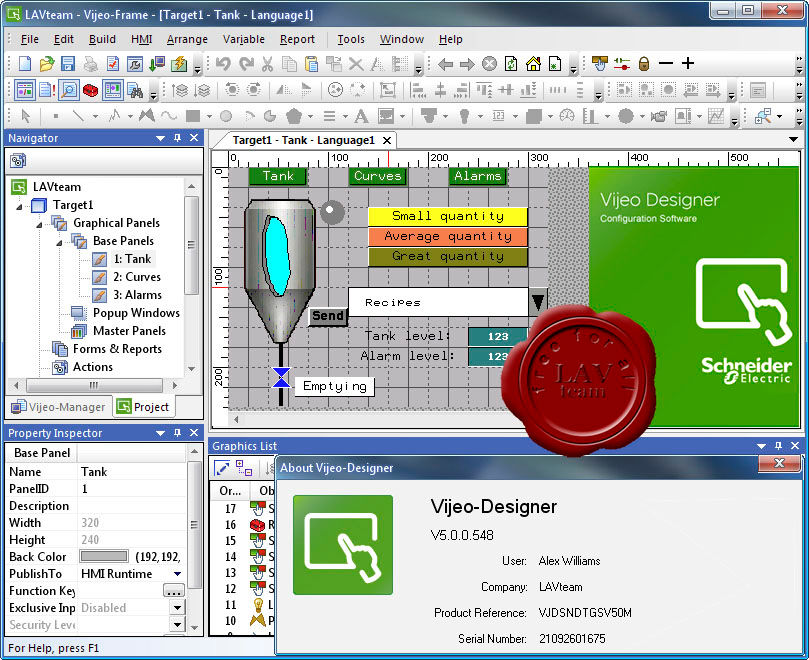Click the Back arrow navigation icon
Image resolution: width=809 pixels, height=660 pixels.
(x=445, y=64)
